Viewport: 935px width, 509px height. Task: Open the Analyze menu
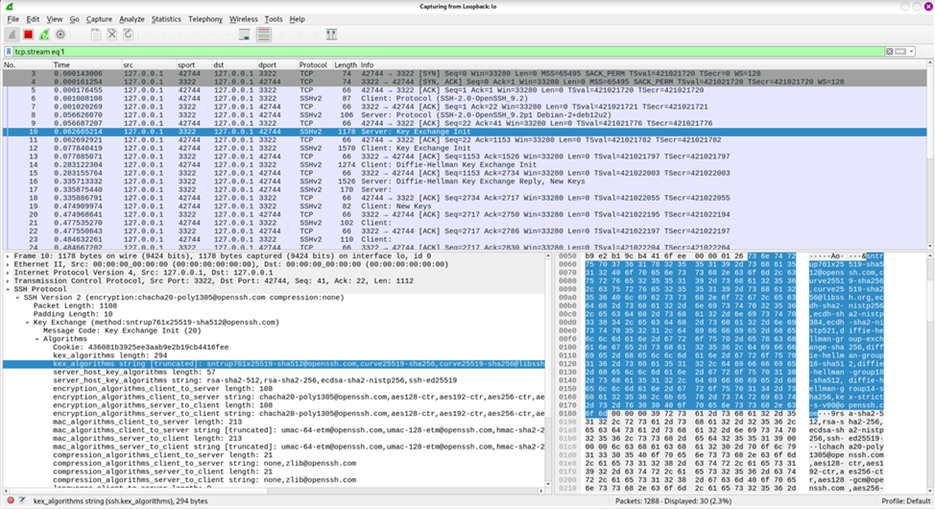pyautogui.click(x=132, y=19)
